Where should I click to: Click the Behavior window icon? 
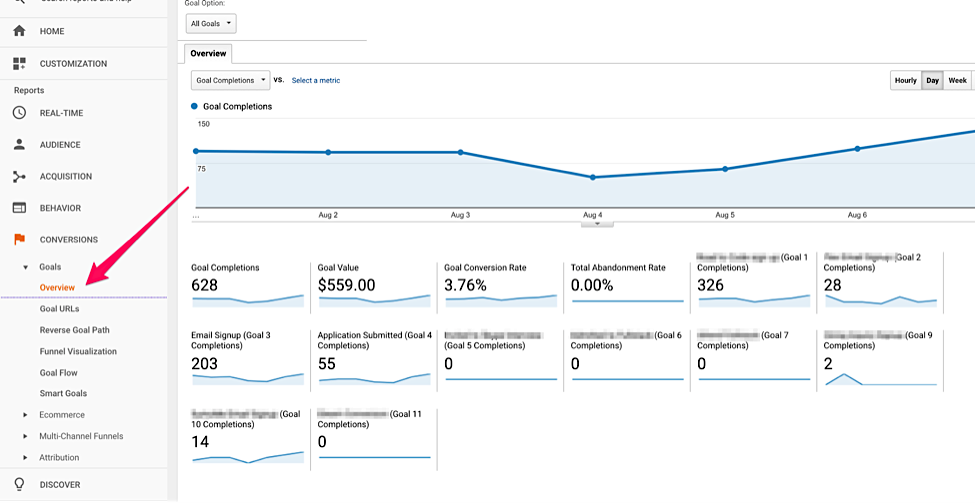(x=19, y=208)
